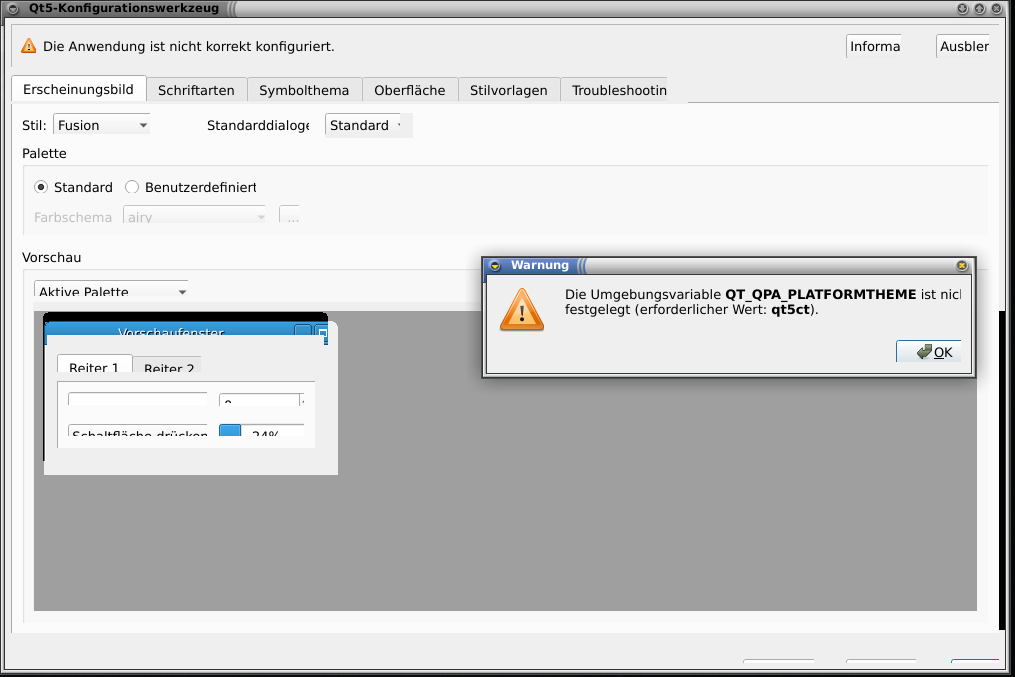The width and height of the screenshot is (1015, 677).
Task: Click the 24% progress bar in the preview
Action: click(262, 432)
